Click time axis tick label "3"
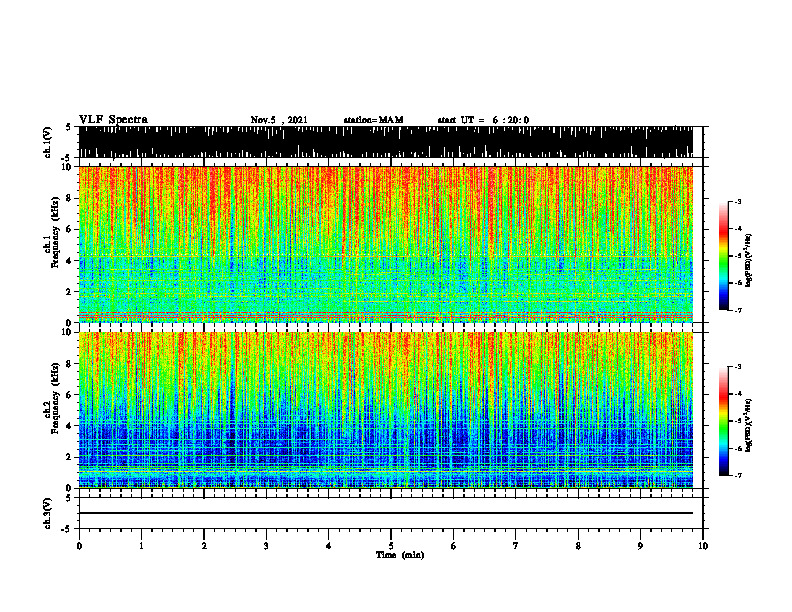This screenshot has height=612, width=792. pos(266,546)
